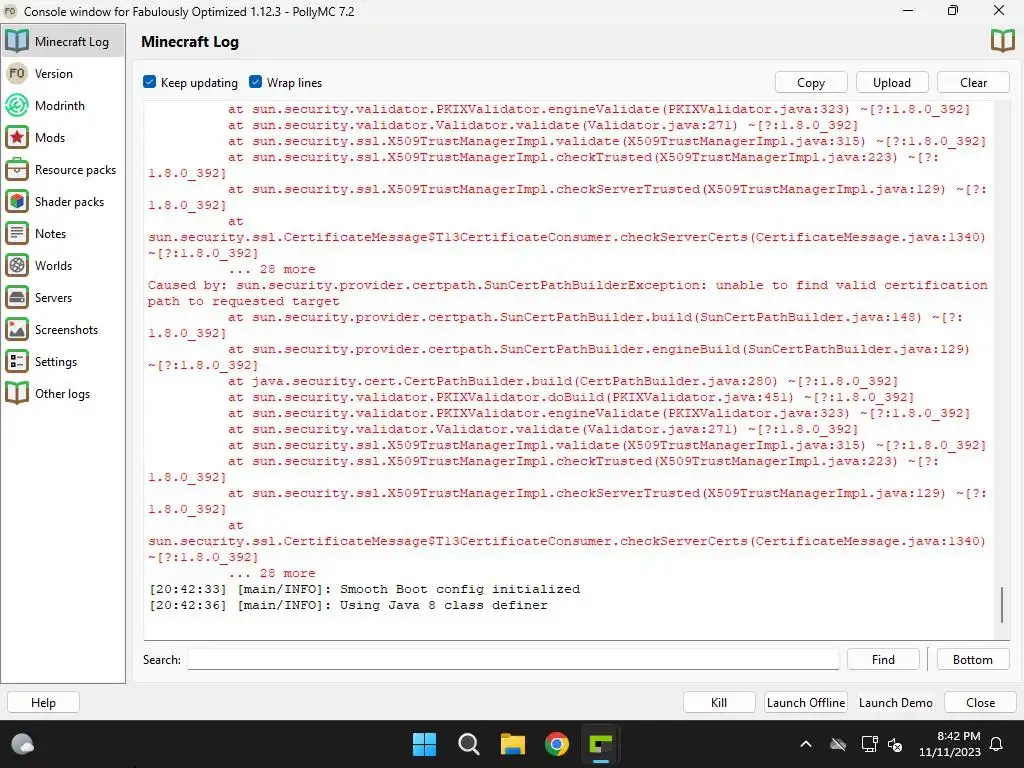
Task: Open the network tray icon
Action: click(869, 744)
